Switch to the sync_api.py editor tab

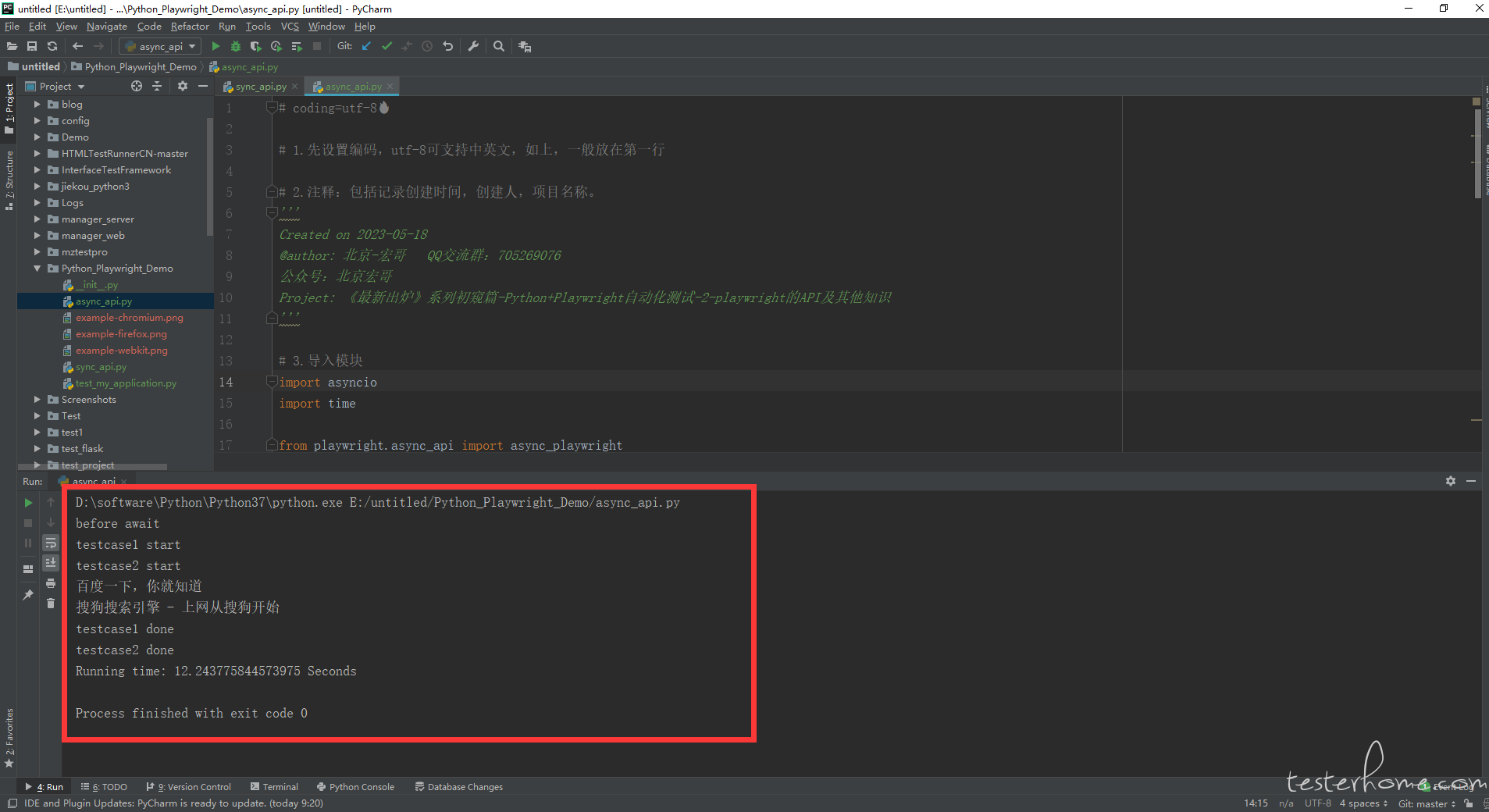pyautogui.click(x=261, y=87)
